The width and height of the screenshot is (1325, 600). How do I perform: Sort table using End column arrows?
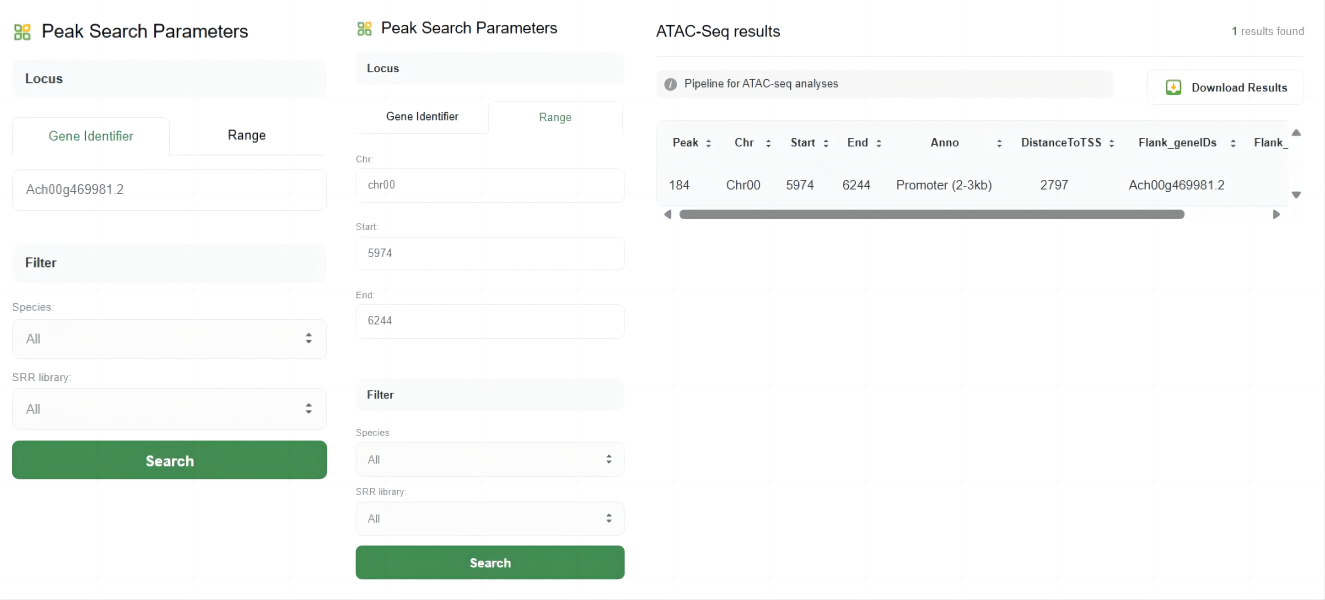click(x=879, y=143)
